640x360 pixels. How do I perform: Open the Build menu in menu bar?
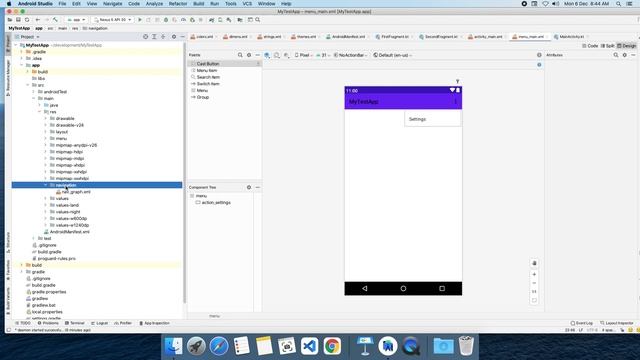pos(199,4)
